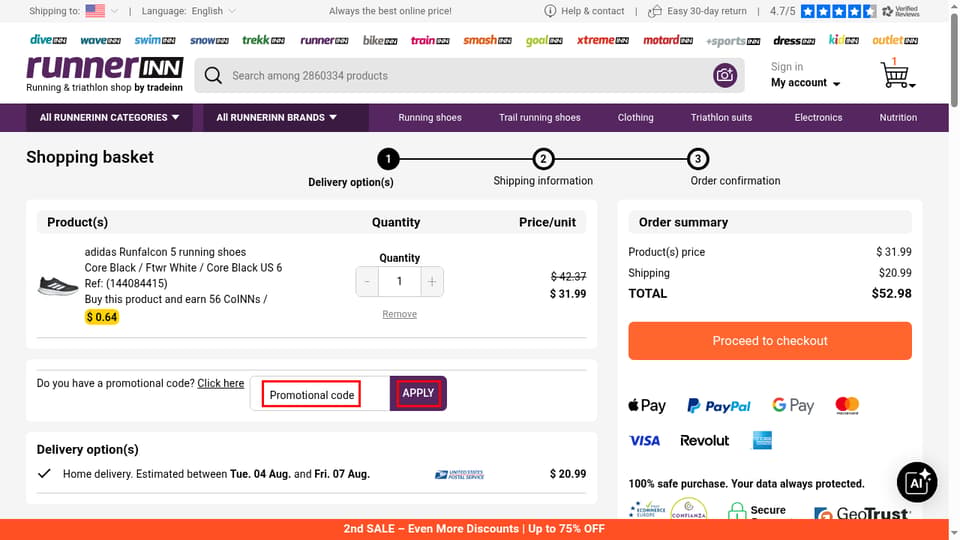Open Triathlon suits menu item
Image resolution: width=960 pixels, height=540 pixels.
click(x=721, y=118)
